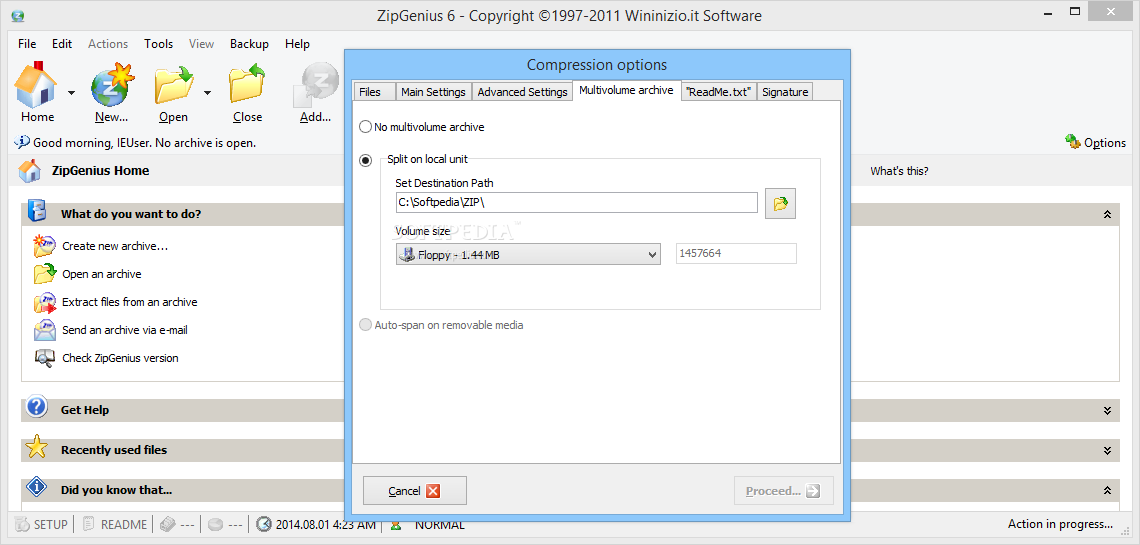Click the date and time in status bar
Screen dimensions: 1140x545
[x=326, y=524]
